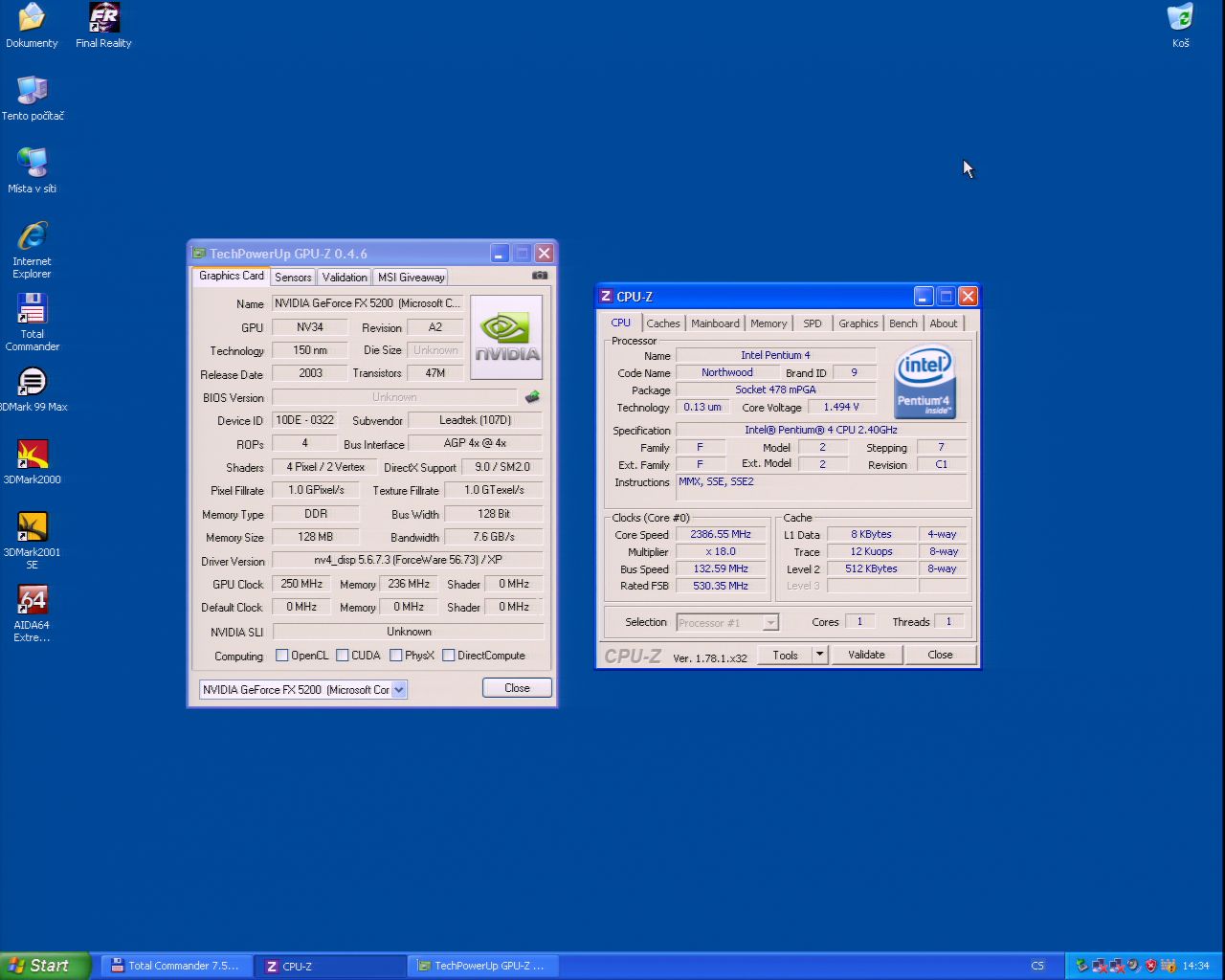This screenshot has height=980, width=1225.
Task: Click the NVIDIA logo in GPU-Z
Action: (506, 337)
